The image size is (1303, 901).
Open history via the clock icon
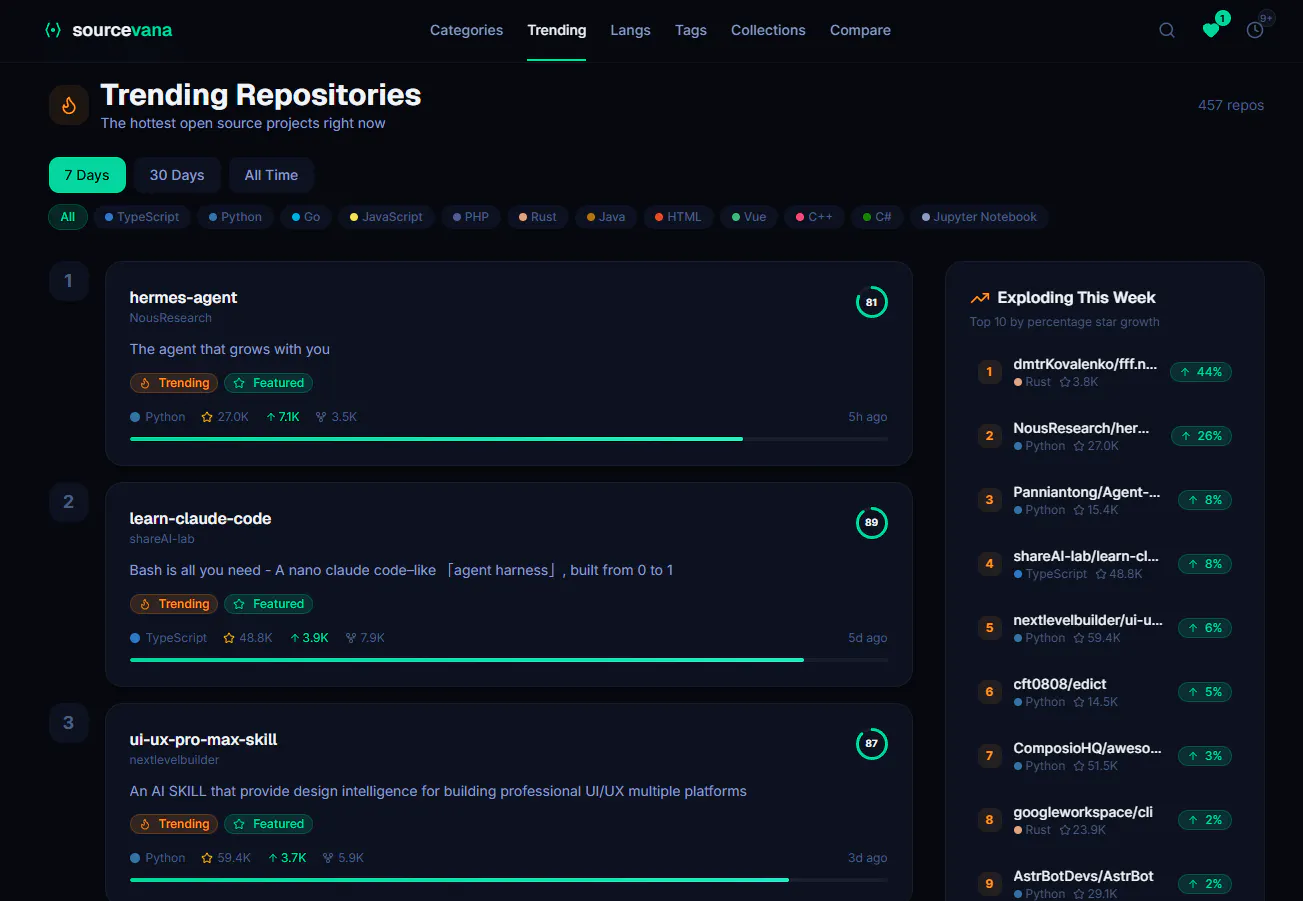(1255, 30)
